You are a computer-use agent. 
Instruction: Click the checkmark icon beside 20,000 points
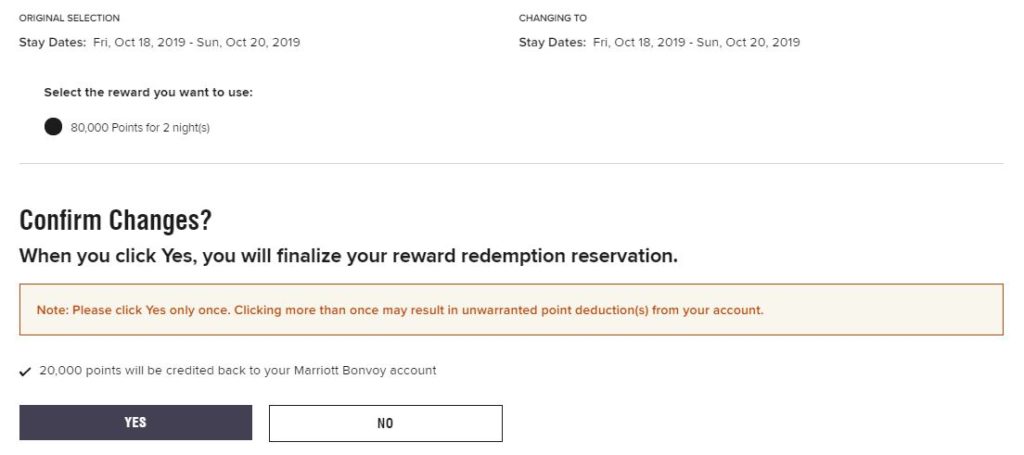coord(25,371)
